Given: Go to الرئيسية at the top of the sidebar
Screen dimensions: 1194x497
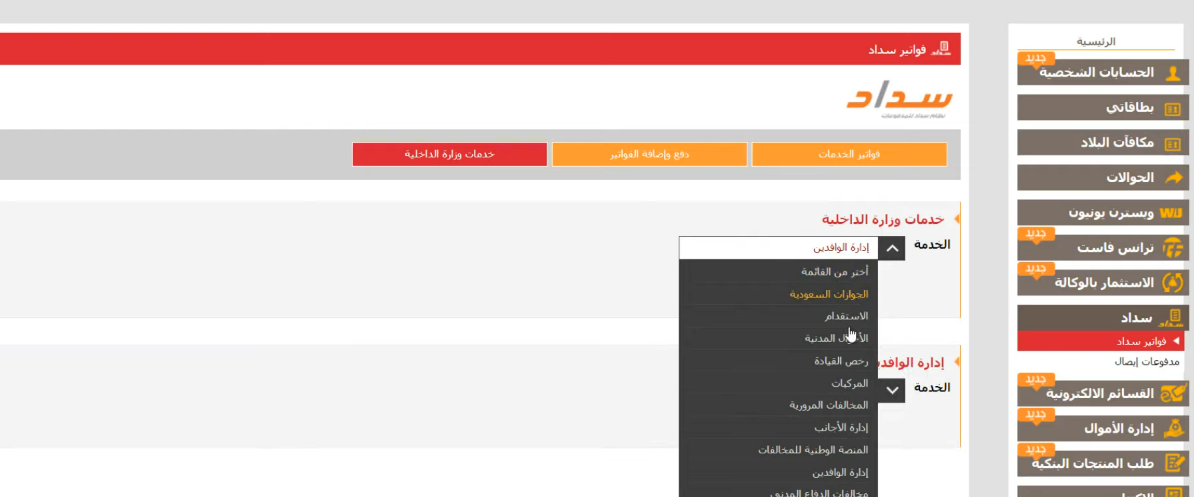Looking at the screenshot, I should (1096, 42).
